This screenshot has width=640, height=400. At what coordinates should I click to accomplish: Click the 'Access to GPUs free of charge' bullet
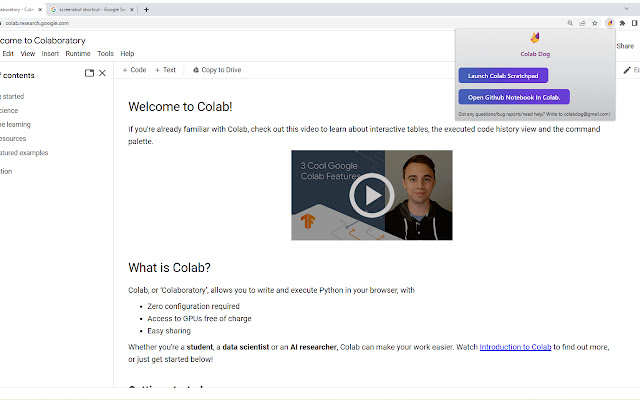click(199, 318)
